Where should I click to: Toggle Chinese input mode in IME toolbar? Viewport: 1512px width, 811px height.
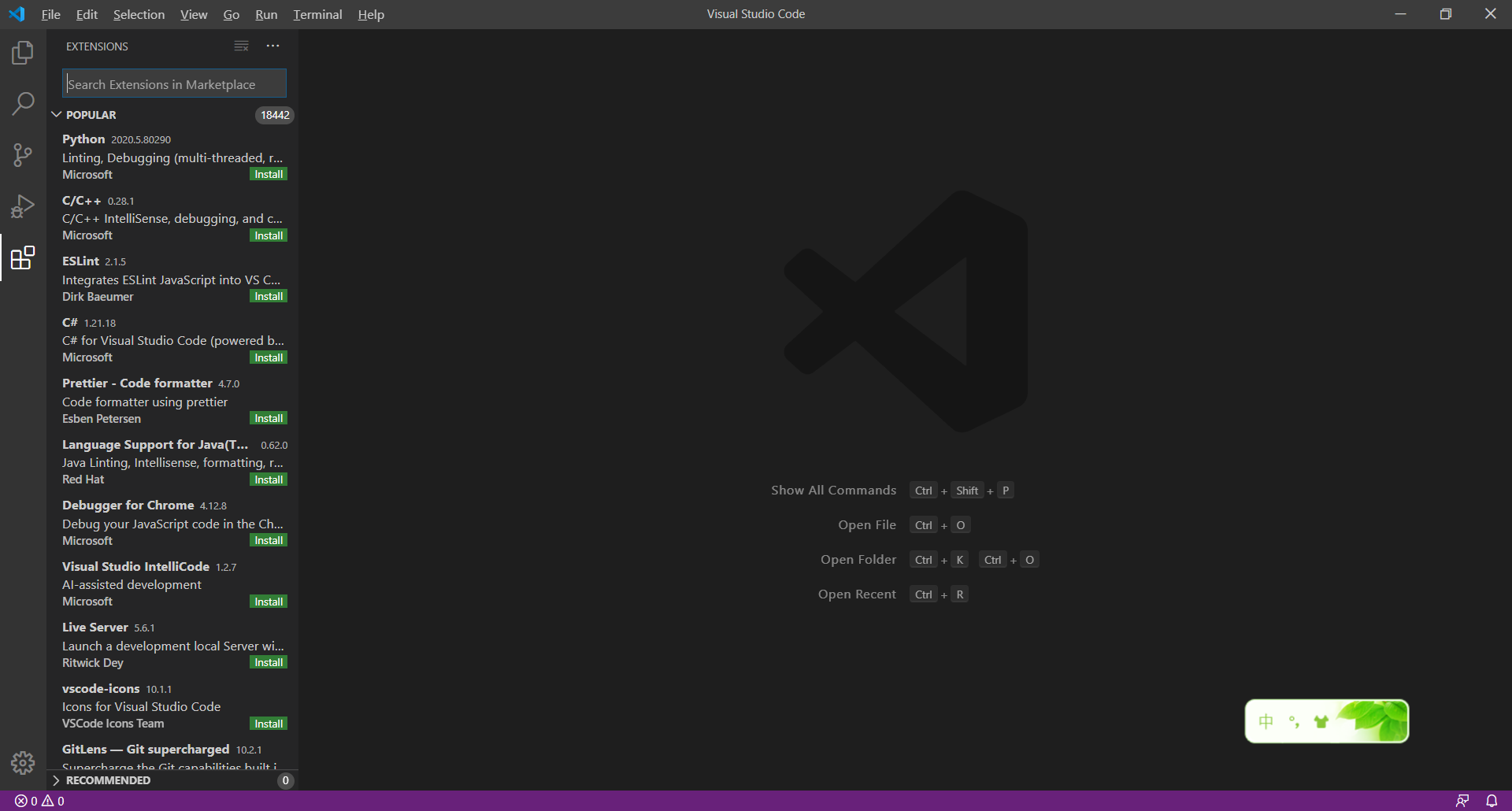click(1266, 721)
